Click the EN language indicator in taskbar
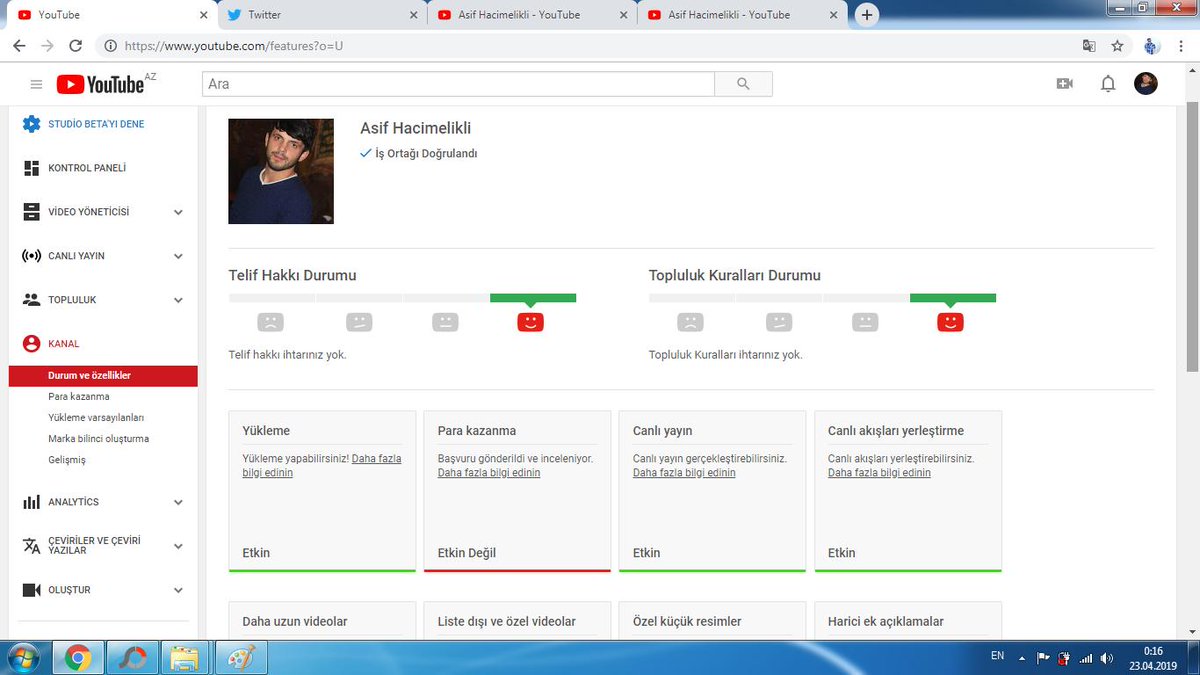This screenshot has height=675, width=1200. [997, 657]
